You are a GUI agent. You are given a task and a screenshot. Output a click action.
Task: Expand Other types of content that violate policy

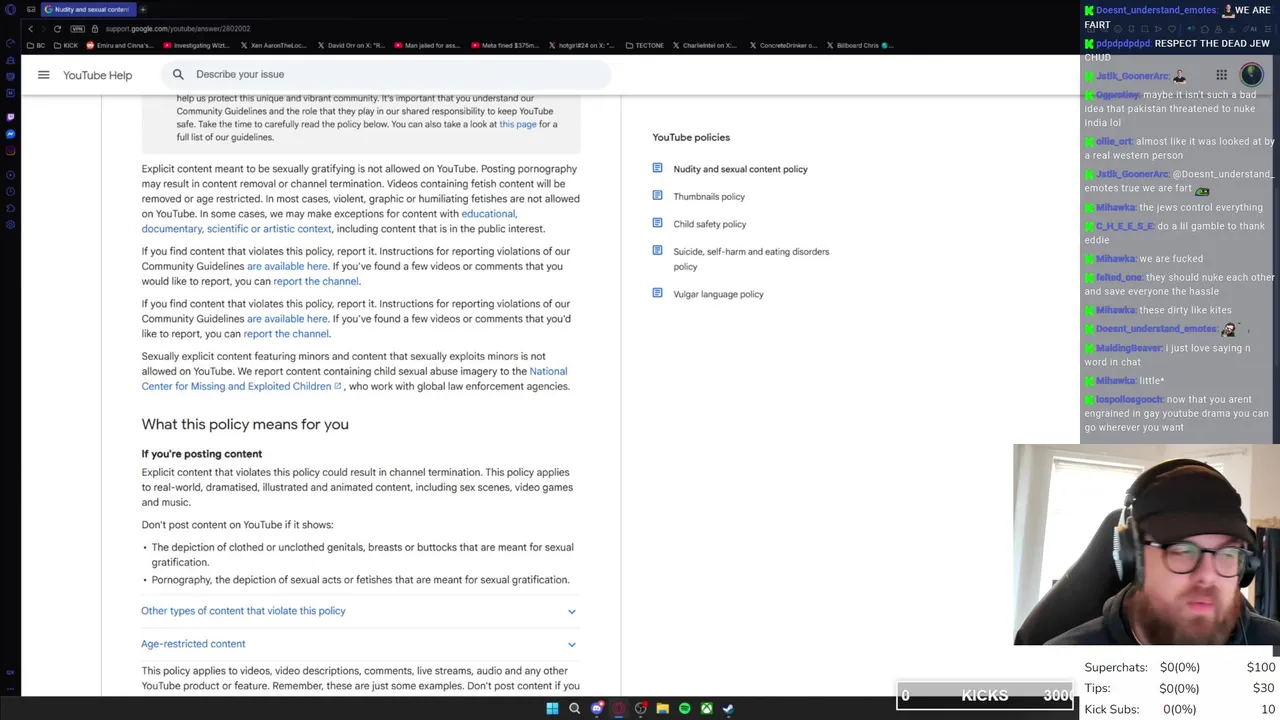(358, 611)
